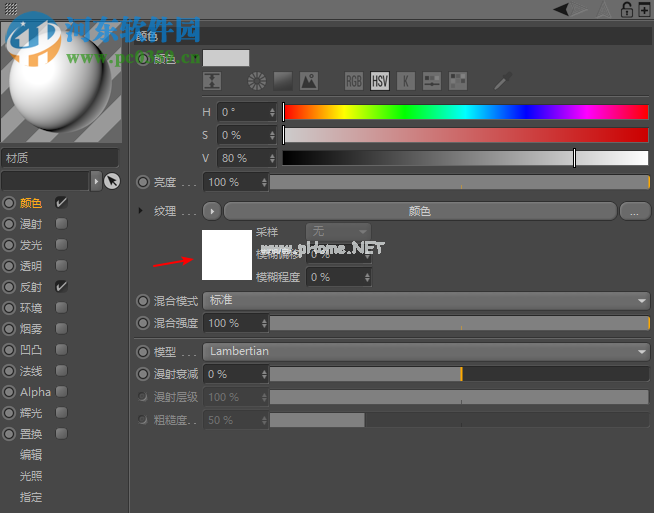The width and height of the screenshot is (654, 513).
Task: Click the wide 颜色 texture button
Action: (x=420, y=211)
